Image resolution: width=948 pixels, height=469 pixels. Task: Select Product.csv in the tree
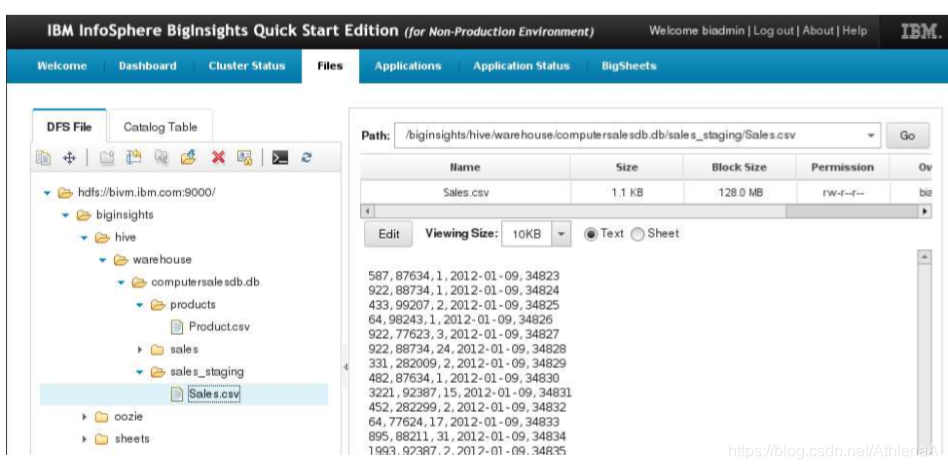click(x=219, y=327)
